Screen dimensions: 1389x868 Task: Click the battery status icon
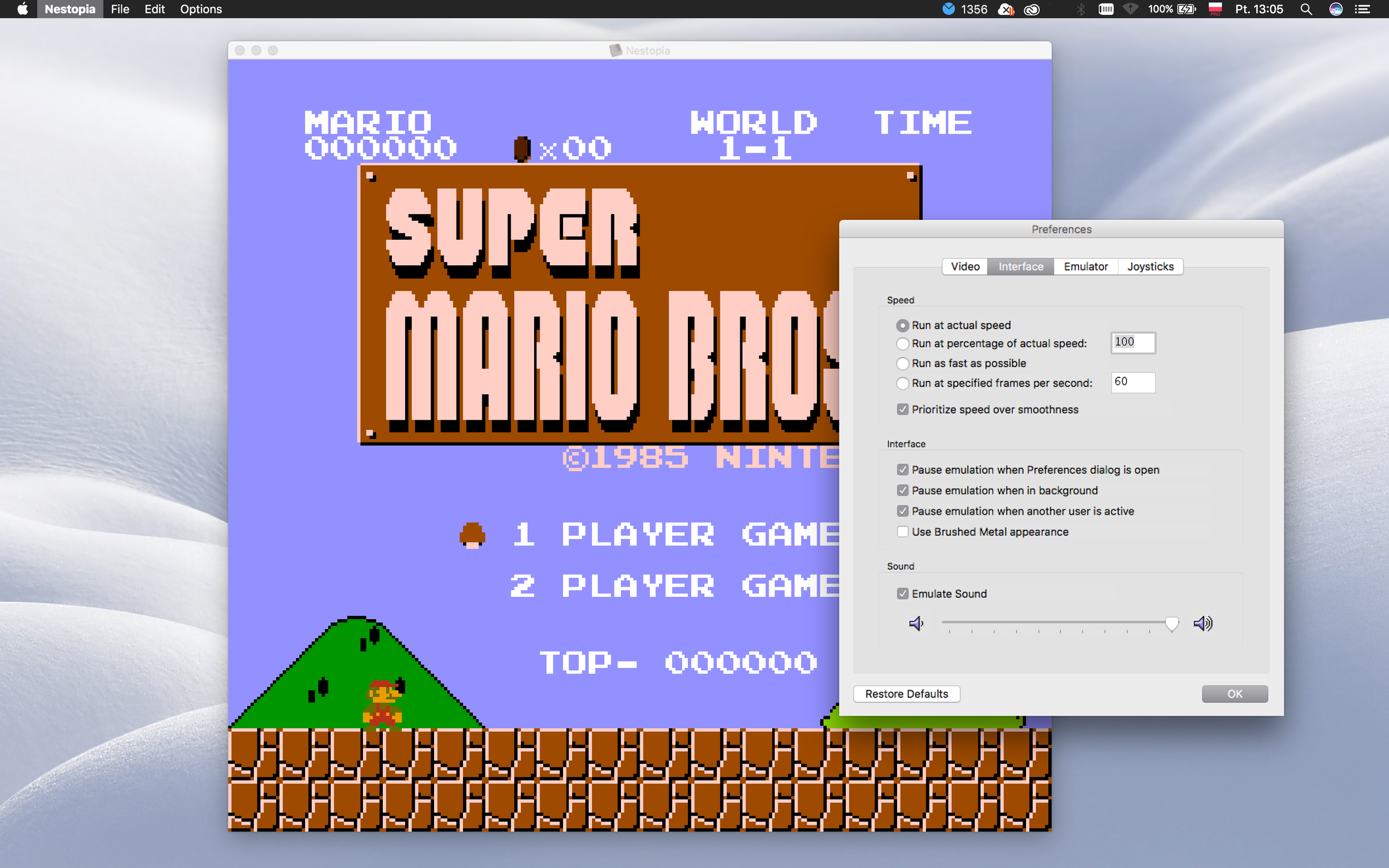[1186, 9]
